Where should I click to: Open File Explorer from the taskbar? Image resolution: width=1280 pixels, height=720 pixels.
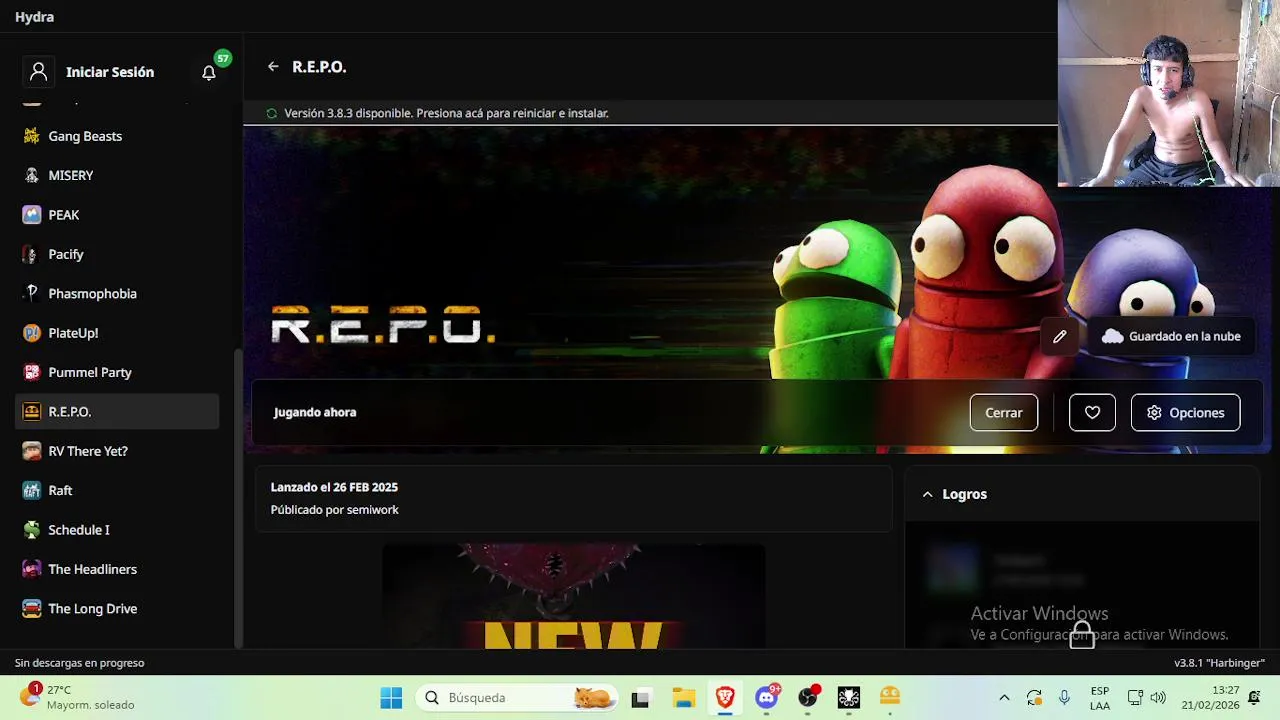[x=683, y=697]
